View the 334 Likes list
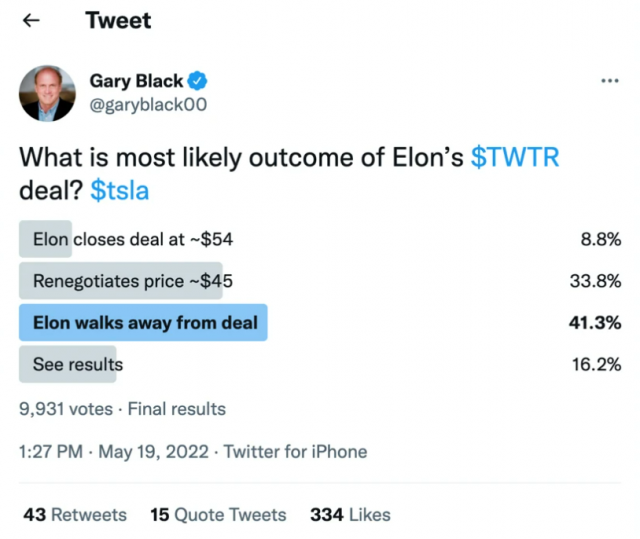This screenshot has height=539, width=640. click(350, 515)
